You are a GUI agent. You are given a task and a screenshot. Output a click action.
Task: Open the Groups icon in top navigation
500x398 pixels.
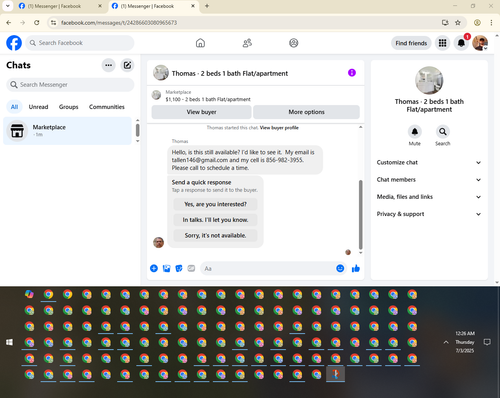[x=294, y=43]
